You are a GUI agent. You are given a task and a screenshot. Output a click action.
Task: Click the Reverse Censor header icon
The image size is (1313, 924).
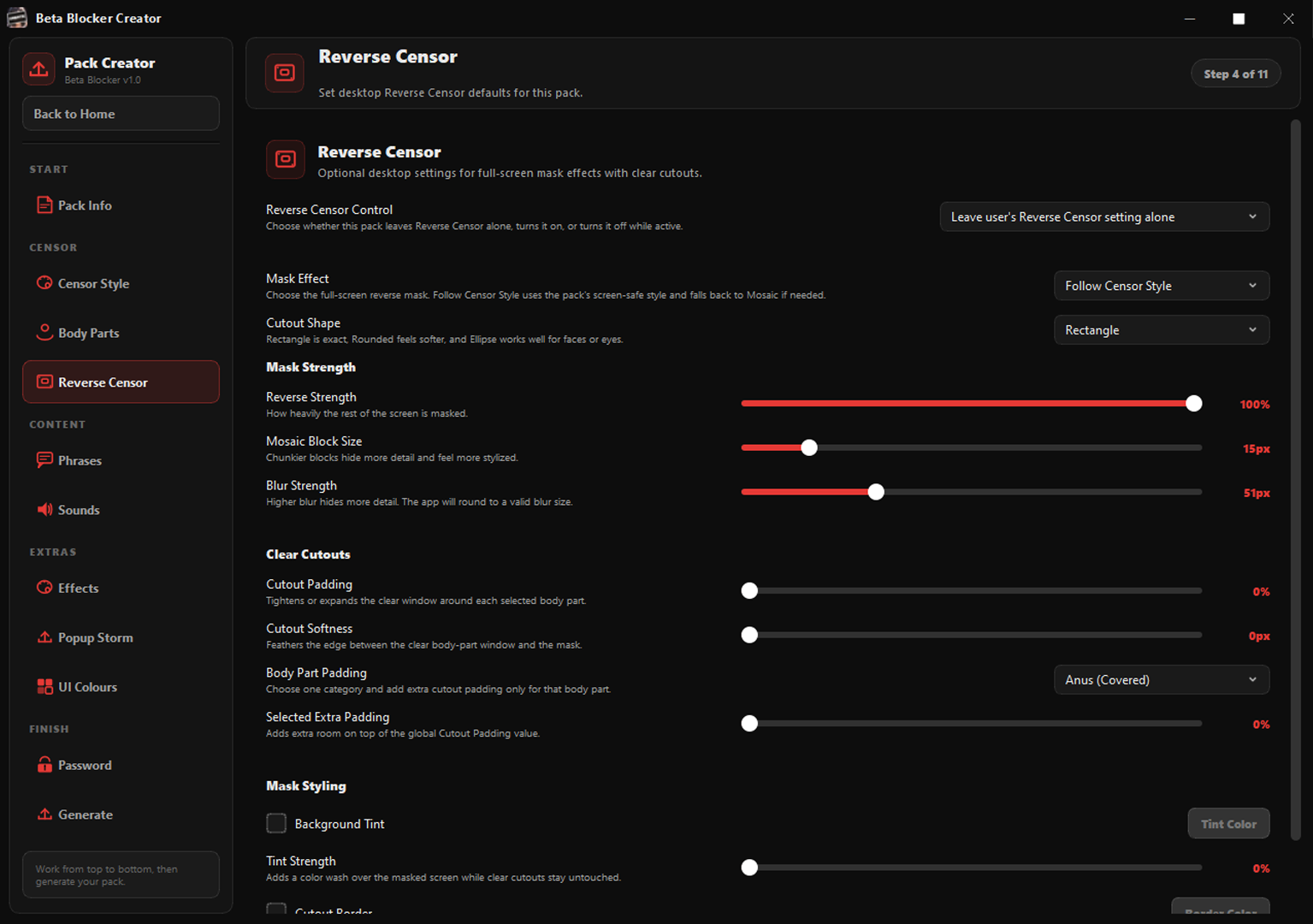[x=284, y=73]
